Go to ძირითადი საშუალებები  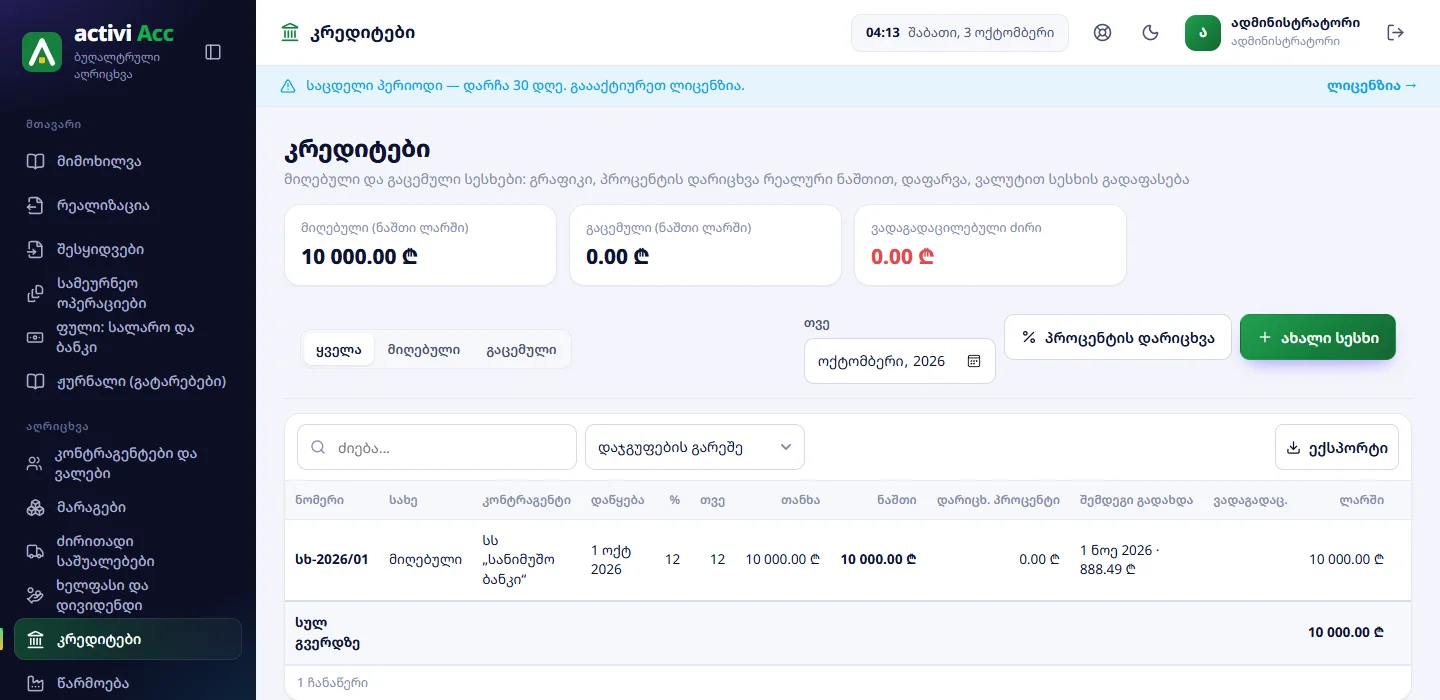coord(128,551)
